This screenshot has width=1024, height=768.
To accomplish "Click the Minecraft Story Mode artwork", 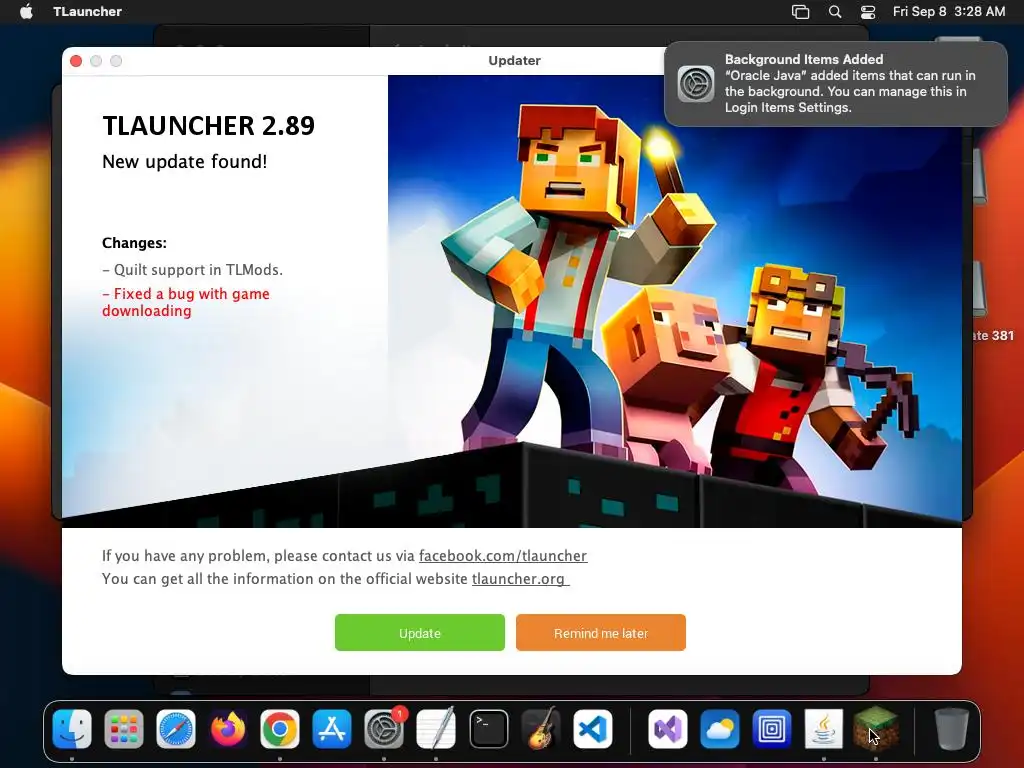I will (x=675, y=301).
